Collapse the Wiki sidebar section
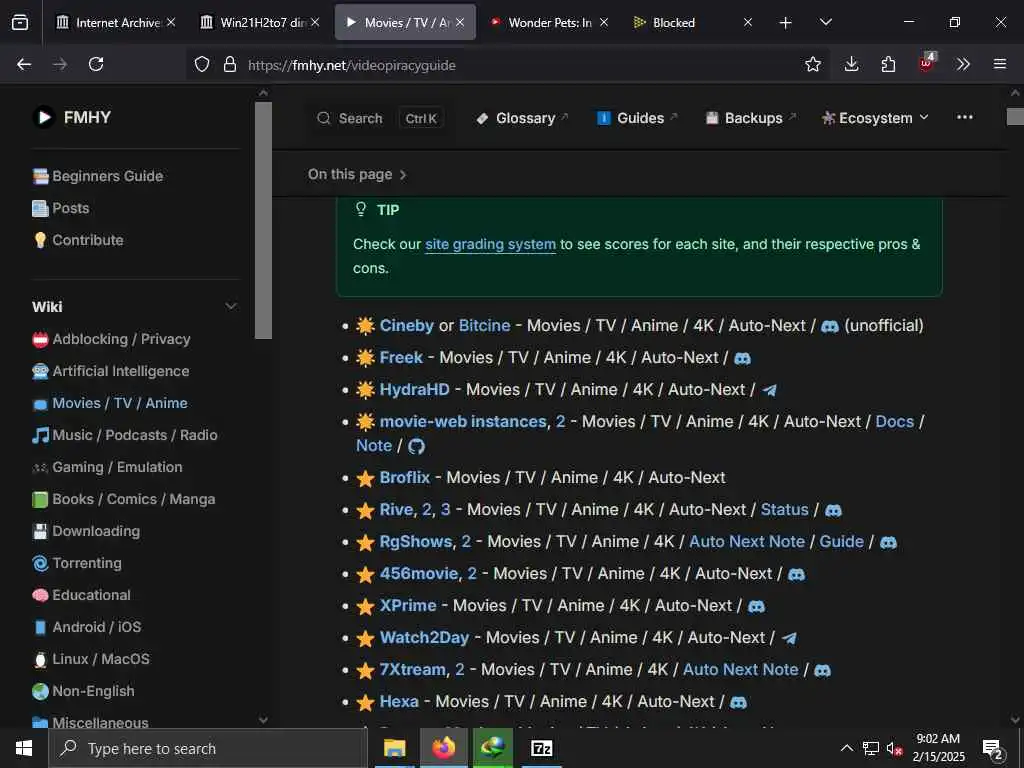Screen dimensions: 1024x768 (x=231, y=306)
